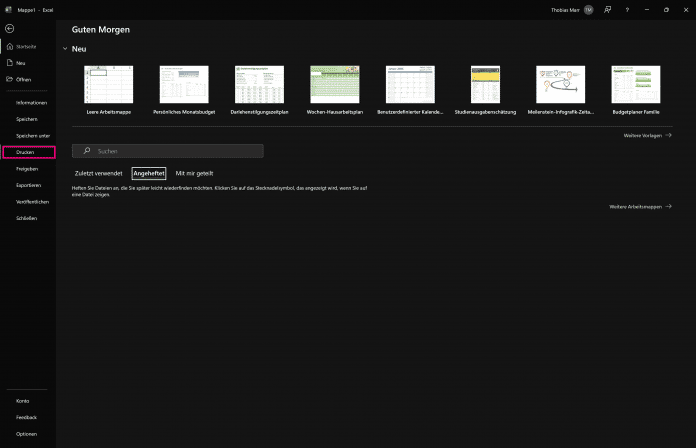Select the Angeheftet tab
696x448 pixels.
(149, 173)
